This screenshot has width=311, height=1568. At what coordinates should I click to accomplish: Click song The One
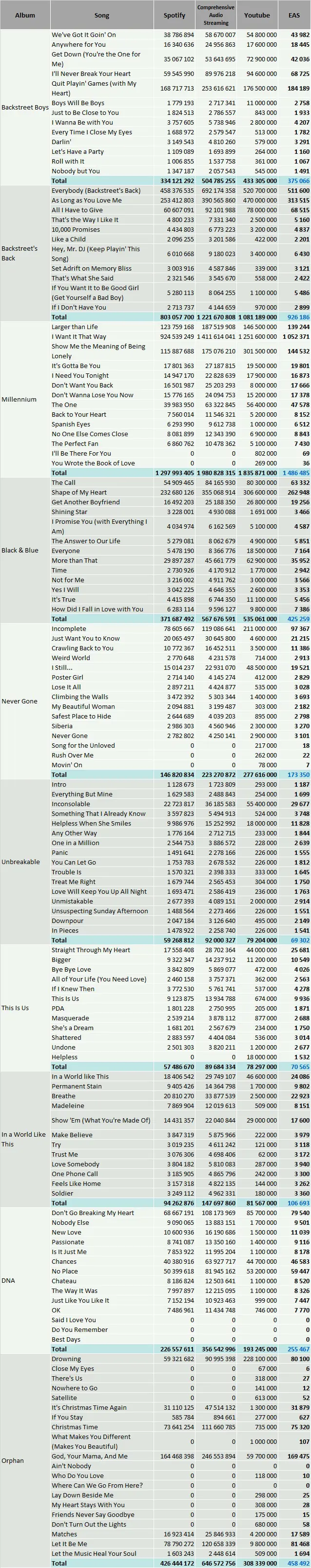coord(64,405)
